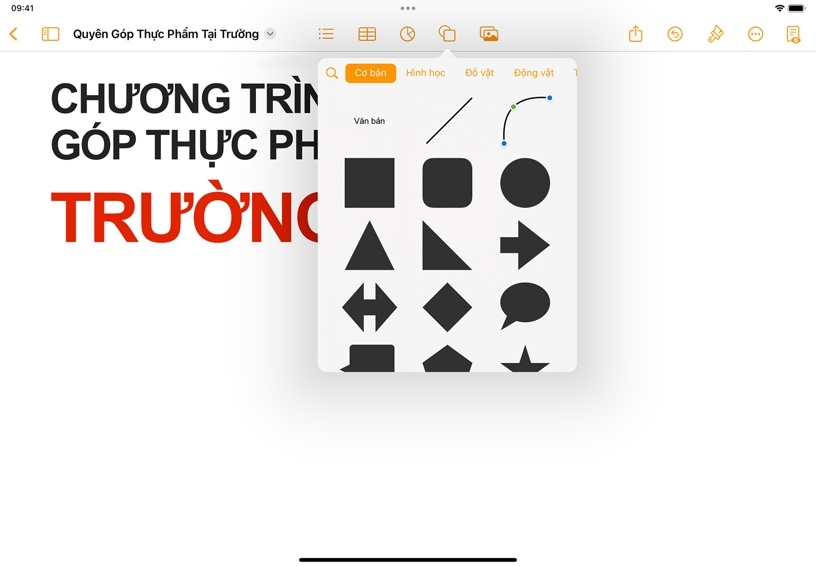Insert the speech bubble shape
Viewport: 816px width, 567px height.
[x=525, y=305]
